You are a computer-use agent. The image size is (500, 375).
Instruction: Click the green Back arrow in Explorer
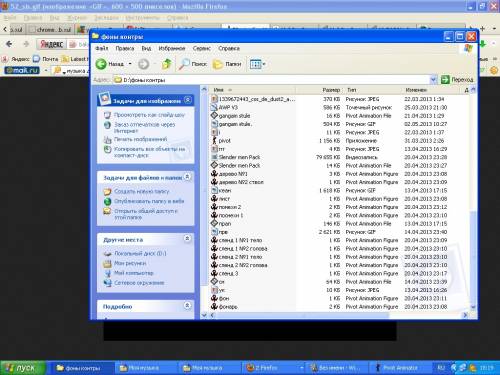[x=101, y=64]
